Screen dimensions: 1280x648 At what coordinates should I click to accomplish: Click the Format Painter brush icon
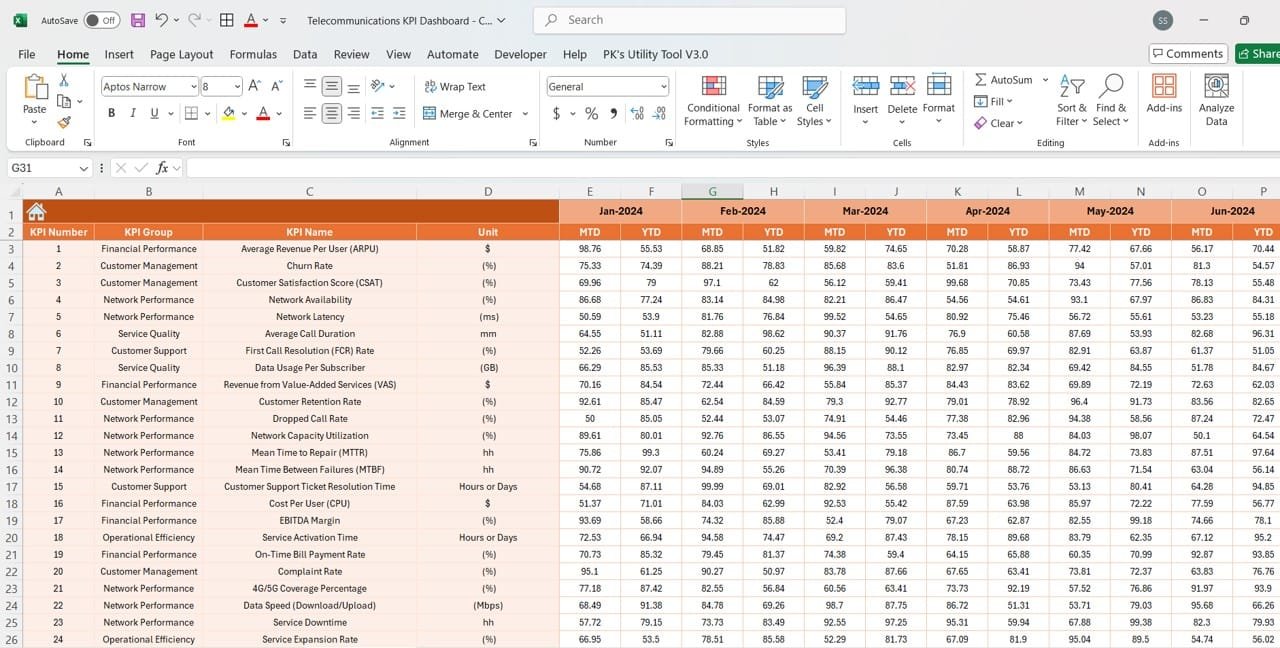(x=64, y=122)
